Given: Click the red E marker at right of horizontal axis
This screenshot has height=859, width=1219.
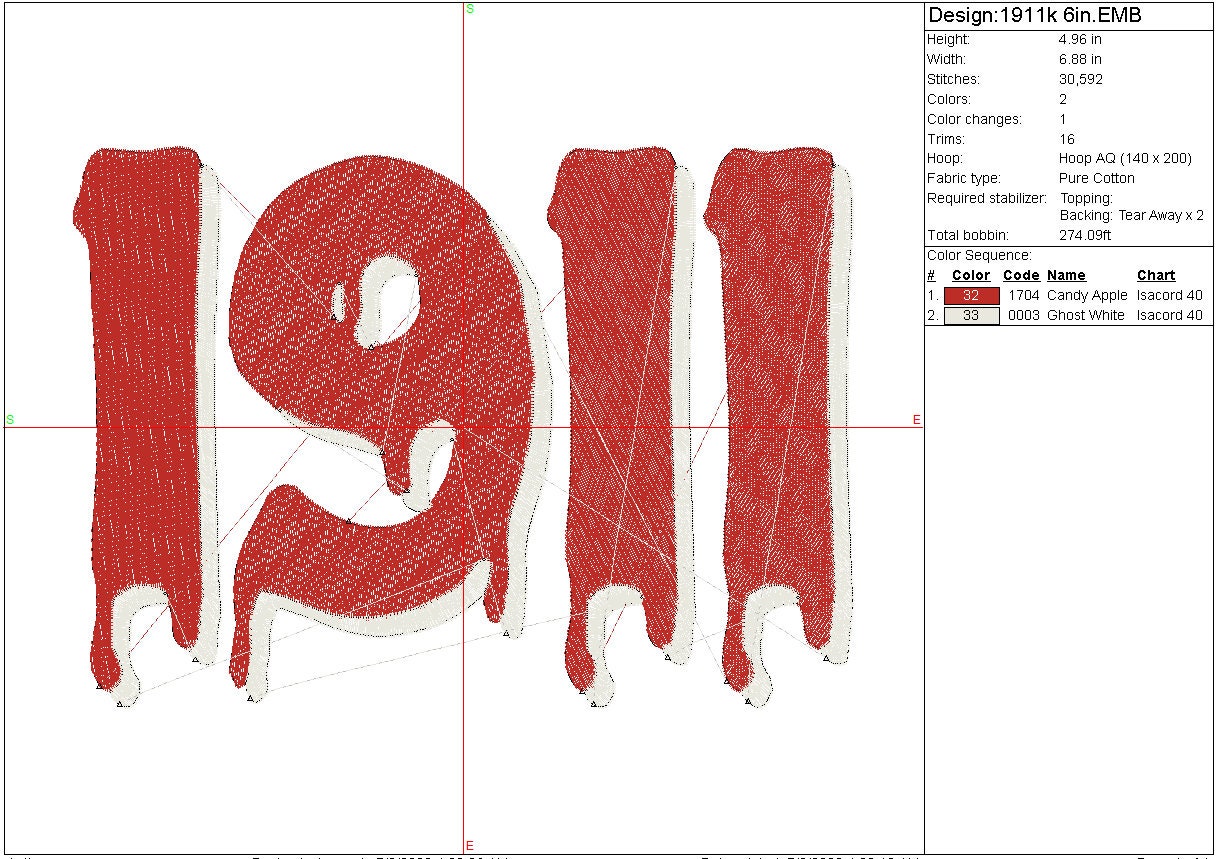Looking at the screenshot, I should click(x=916, y=420).
